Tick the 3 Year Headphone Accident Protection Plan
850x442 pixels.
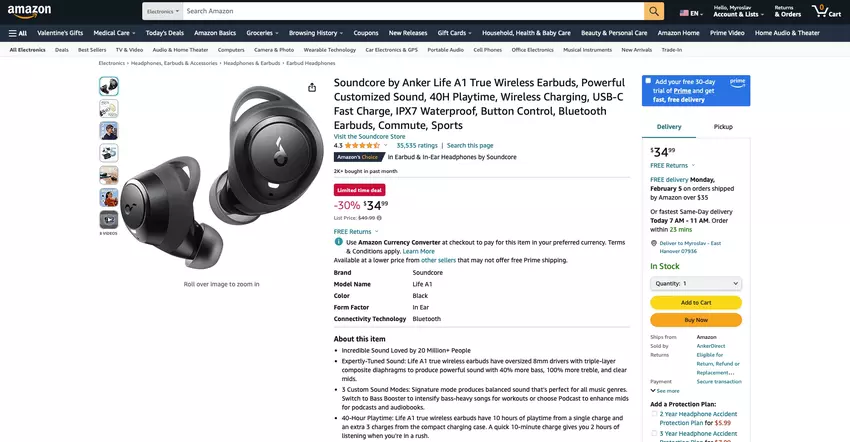tap(654, 433)
